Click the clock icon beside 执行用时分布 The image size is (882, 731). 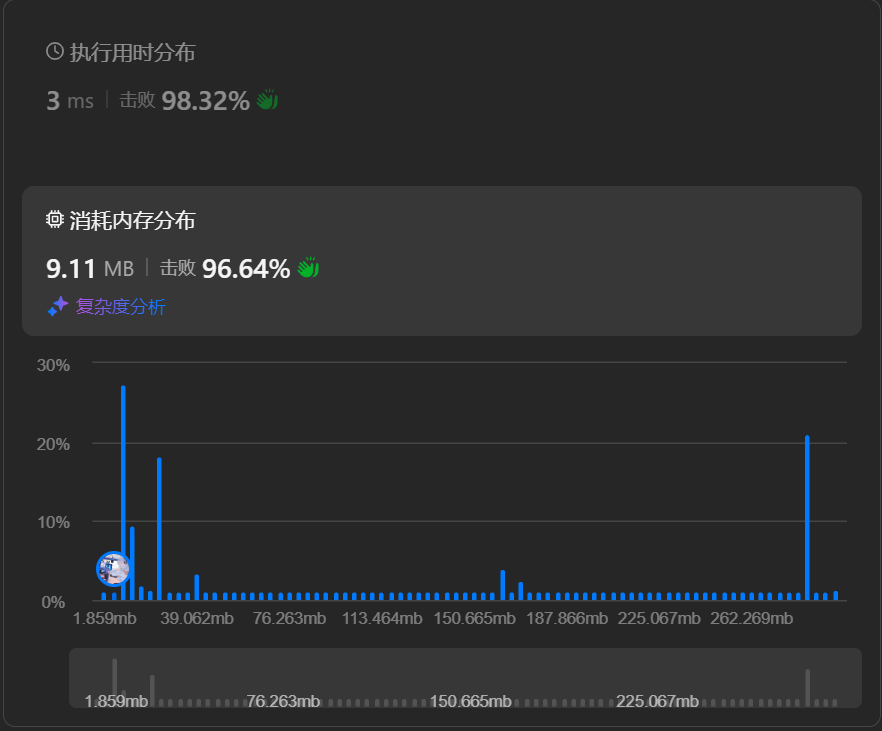[x=55, y=51]
